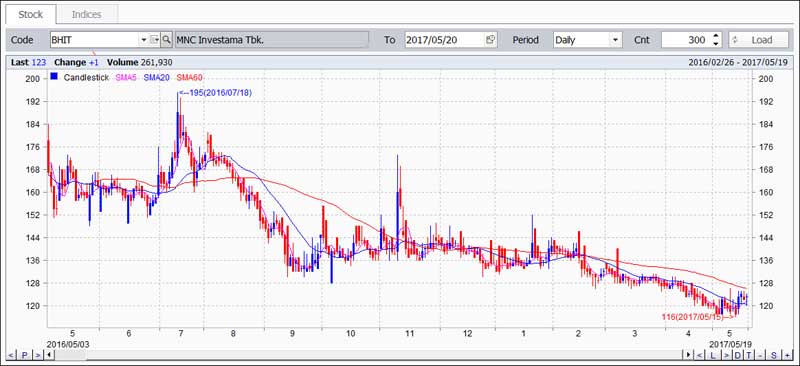The height and width of the screenshot is (366, 800).
Task: Click the Candlestick legend blue marker
Action: coord(54,77)
